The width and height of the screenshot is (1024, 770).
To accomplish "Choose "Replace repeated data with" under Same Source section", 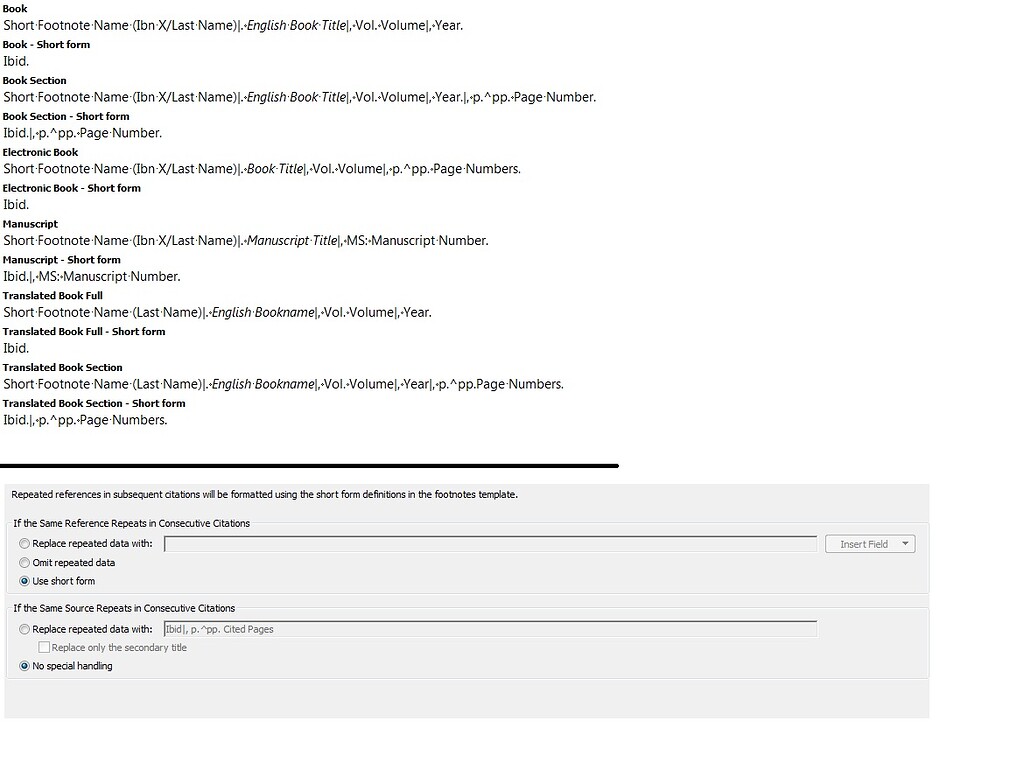I will point(24,629).
